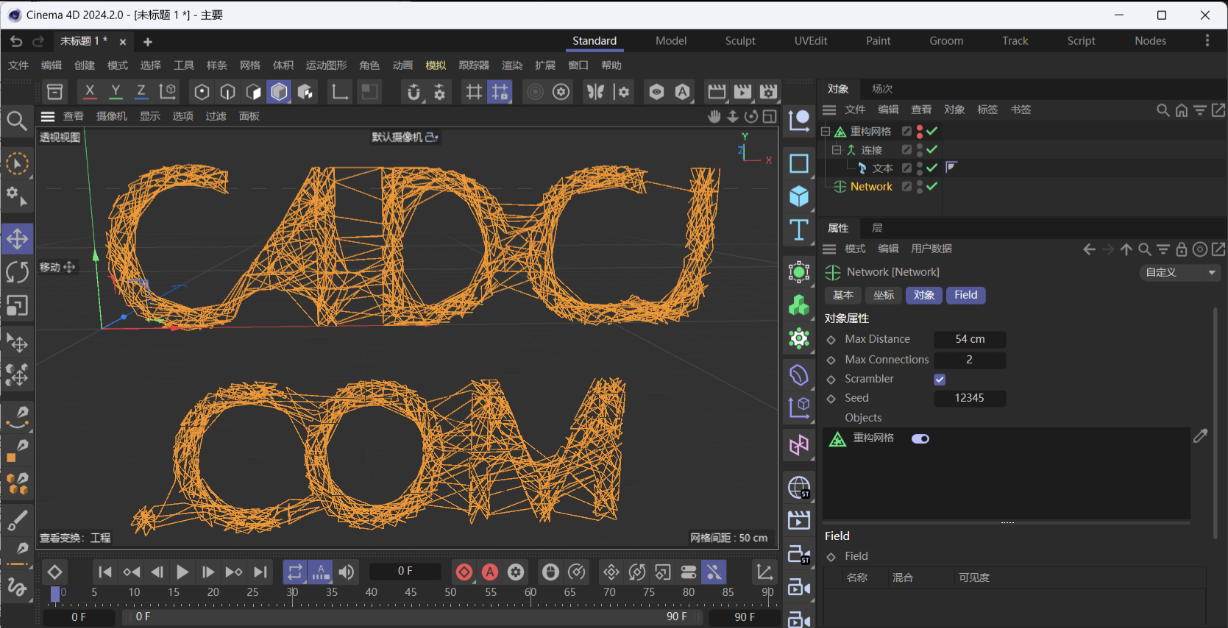
Task: Click the magnet snap enable icon
Action: 415,92
